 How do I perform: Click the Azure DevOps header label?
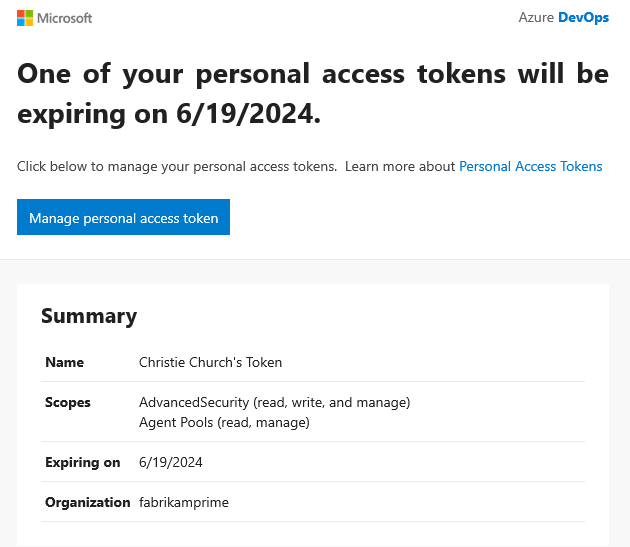563,18
